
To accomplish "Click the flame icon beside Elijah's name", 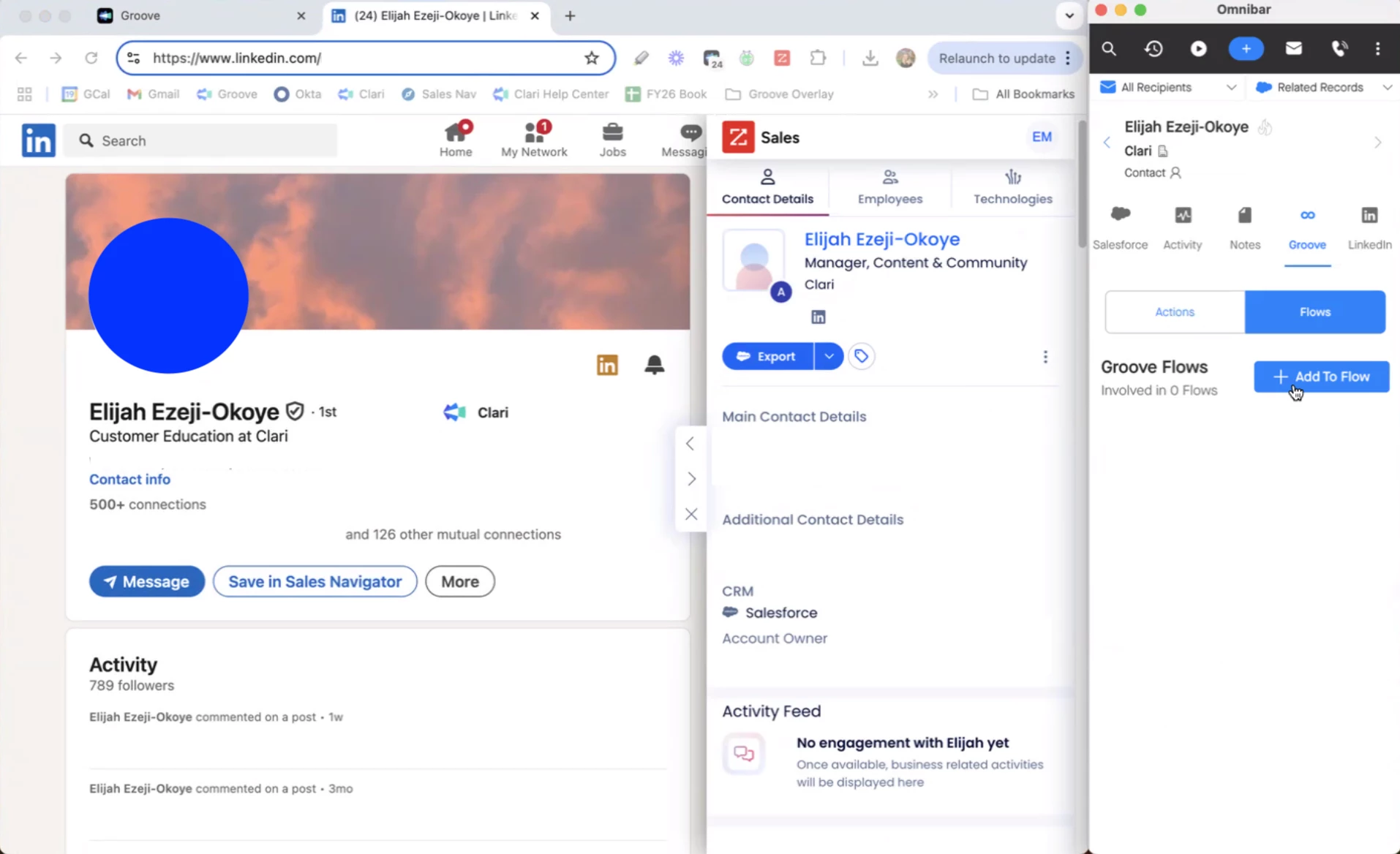I will click(x=1265, y=128).
